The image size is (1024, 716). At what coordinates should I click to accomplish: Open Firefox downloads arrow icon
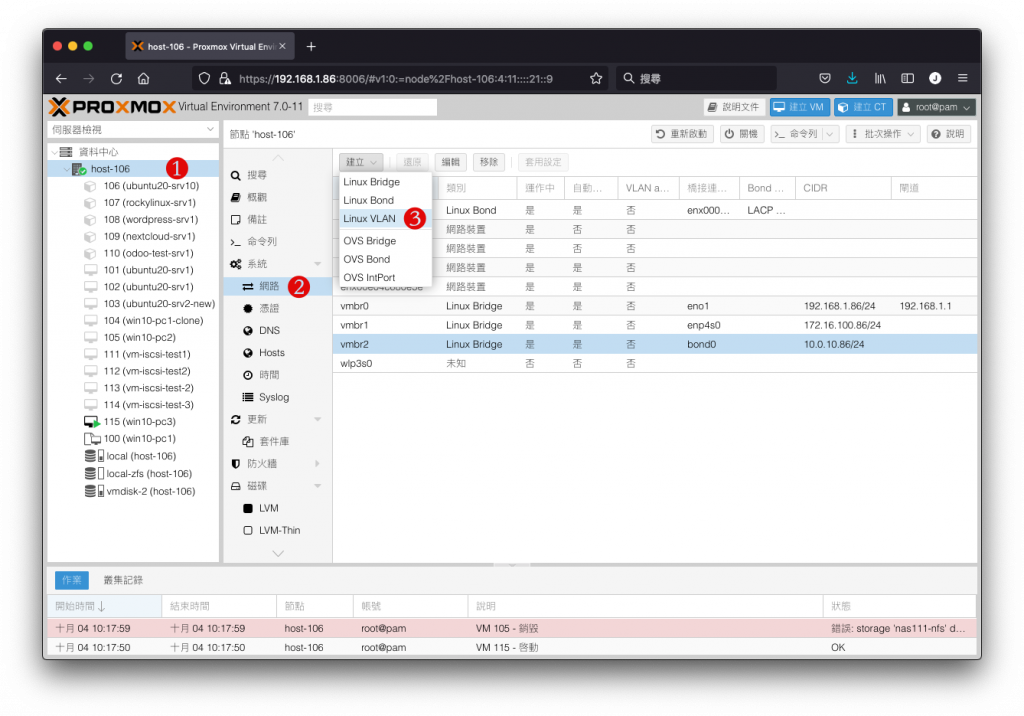(852, 78)
